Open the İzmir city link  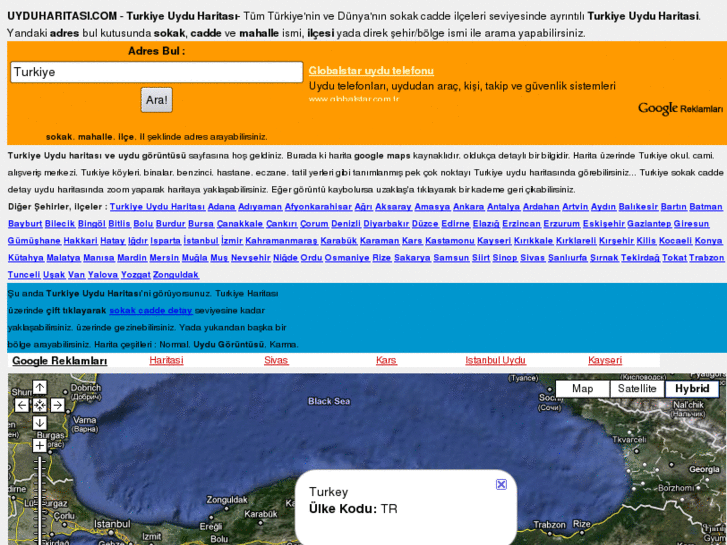click(x=232, y=241)
